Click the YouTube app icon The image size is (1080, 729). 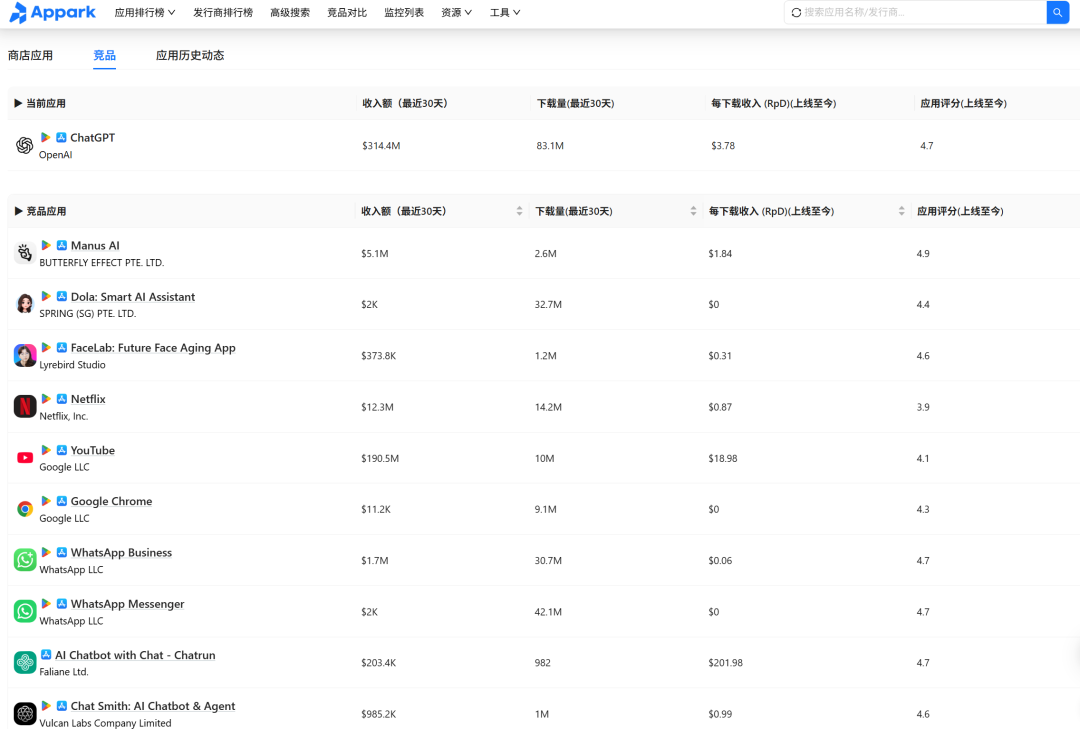click(x=25, y=458)
